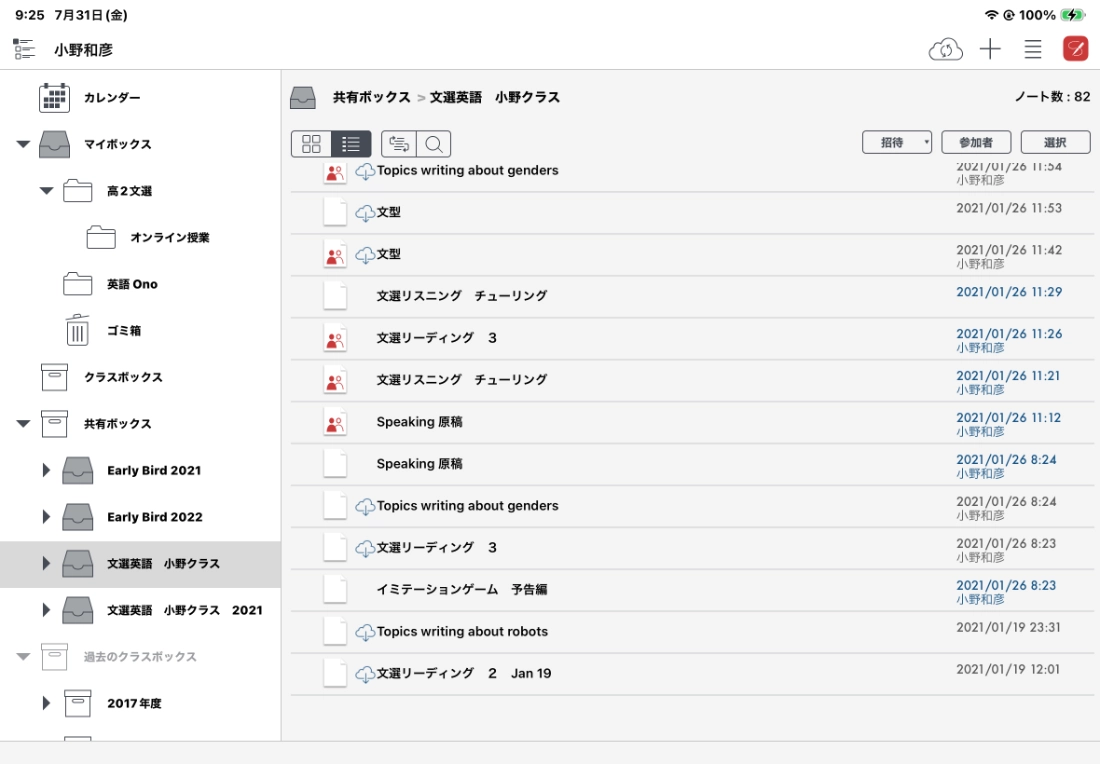
Task: Click the ノート数 : 82 counter
Action: point(1052,97)
